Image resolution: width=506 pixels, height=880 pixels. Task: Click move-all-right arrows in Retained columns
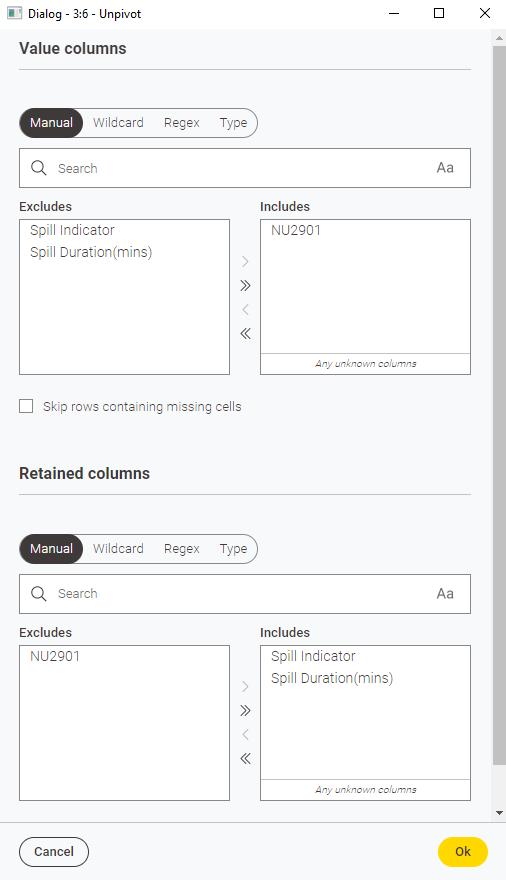[x=245, y=711]
